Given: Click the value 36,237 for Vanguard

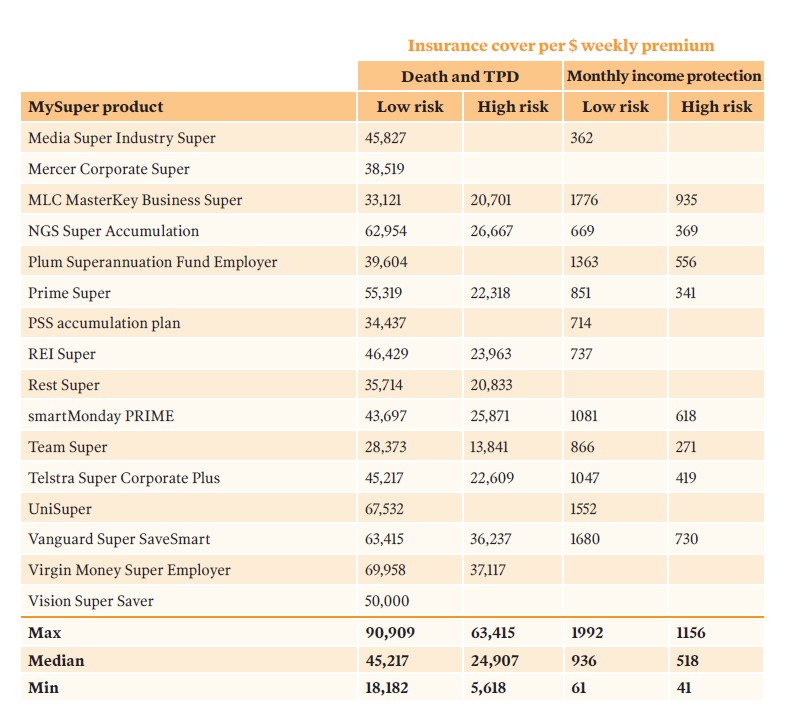Looking at the screenshot, I should (x=491, y=539).
